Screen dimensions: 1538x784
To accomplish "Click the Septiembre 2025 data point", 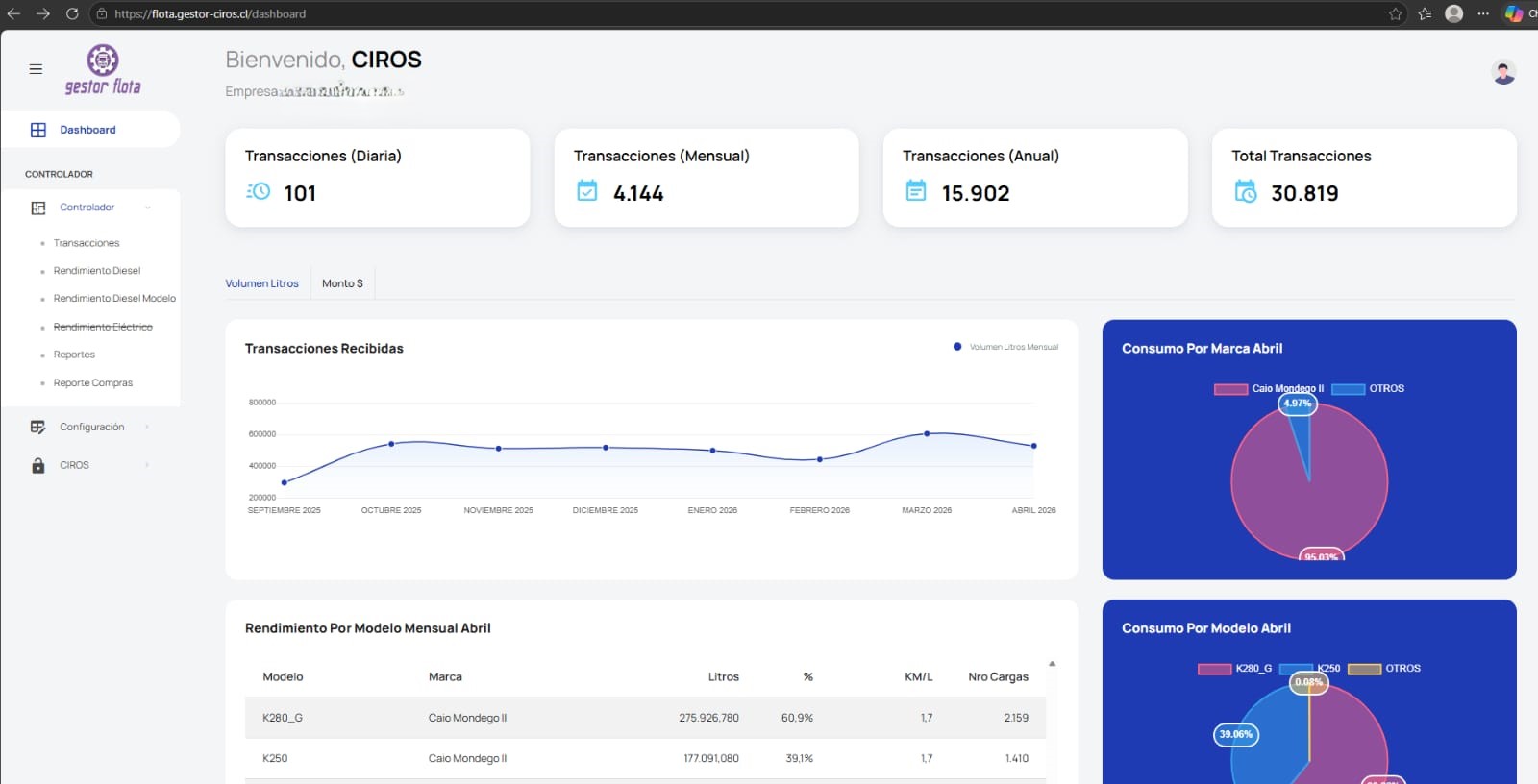I will click(x=285, y=482).
